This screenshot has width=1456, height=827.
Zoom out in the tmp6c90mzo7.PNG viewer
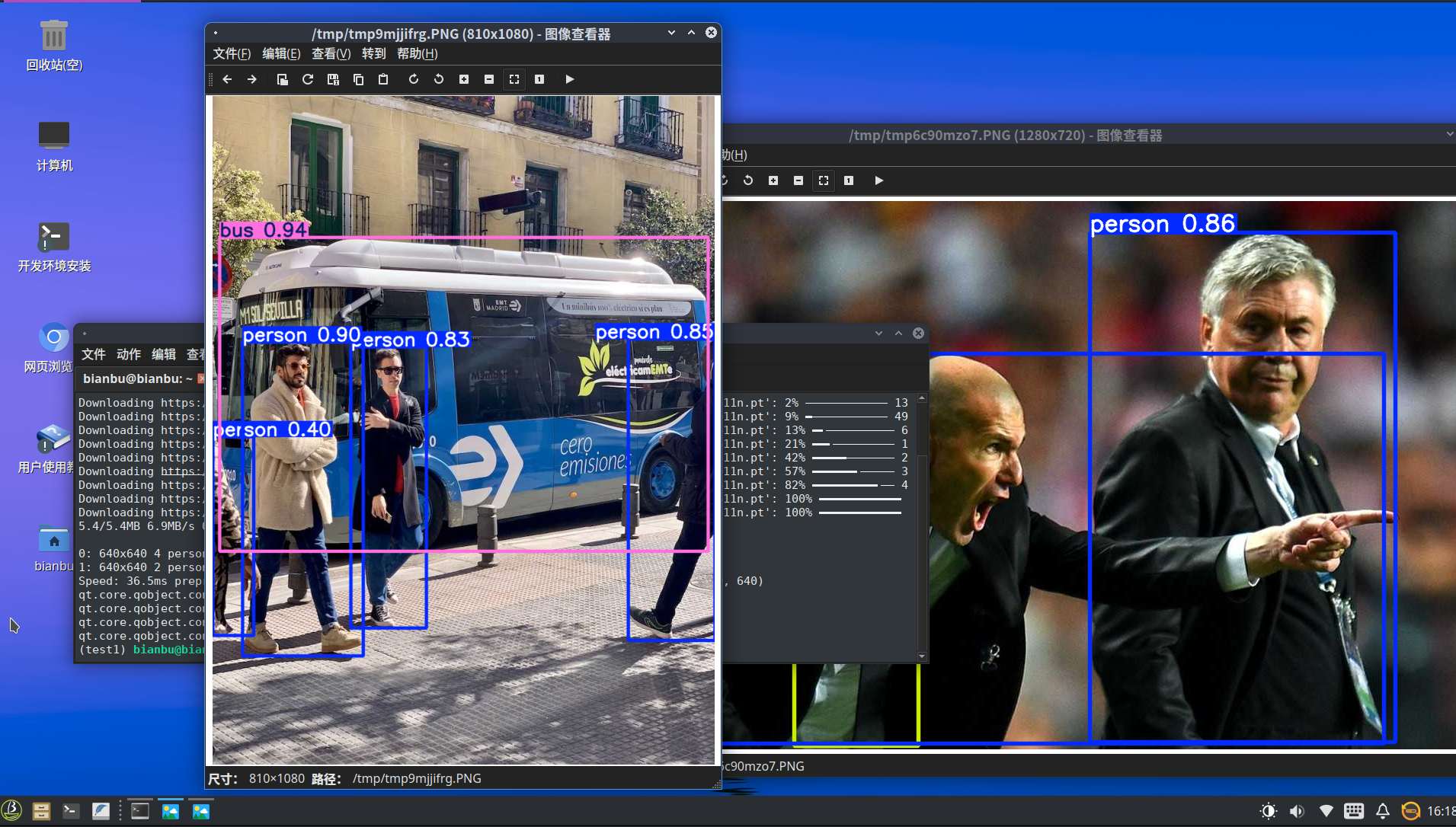(x=798, y=180)
